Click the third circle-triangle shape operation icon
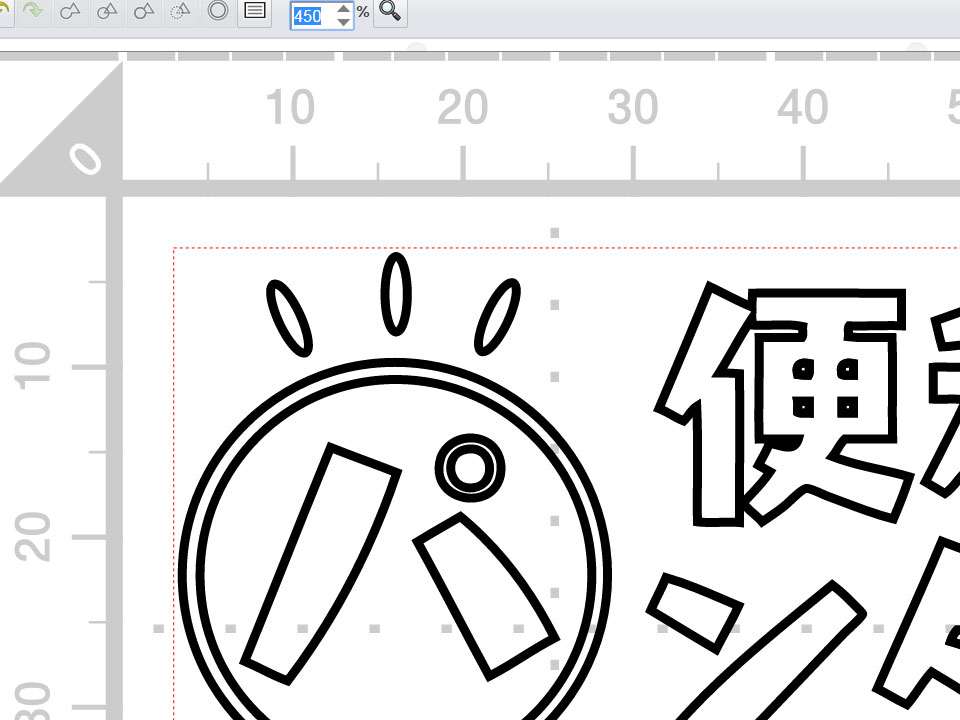This screenshot has width=960, height=720. 144,11
